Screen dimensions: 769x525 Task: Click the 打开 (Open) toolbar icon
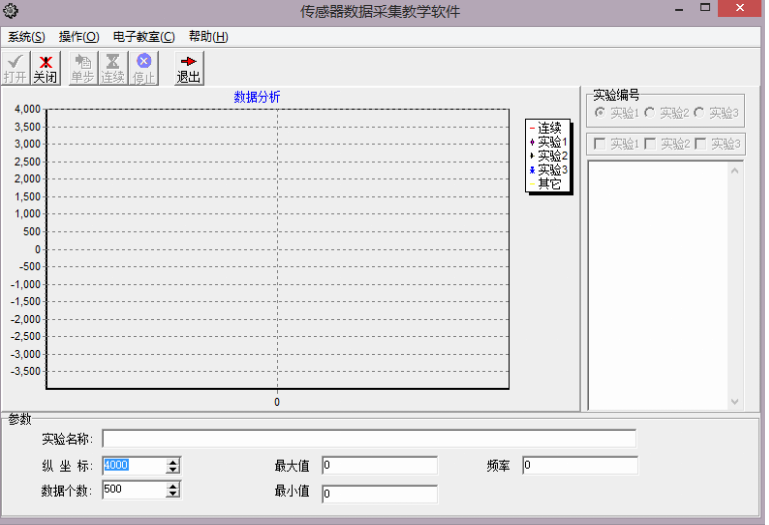pos(15,62)
